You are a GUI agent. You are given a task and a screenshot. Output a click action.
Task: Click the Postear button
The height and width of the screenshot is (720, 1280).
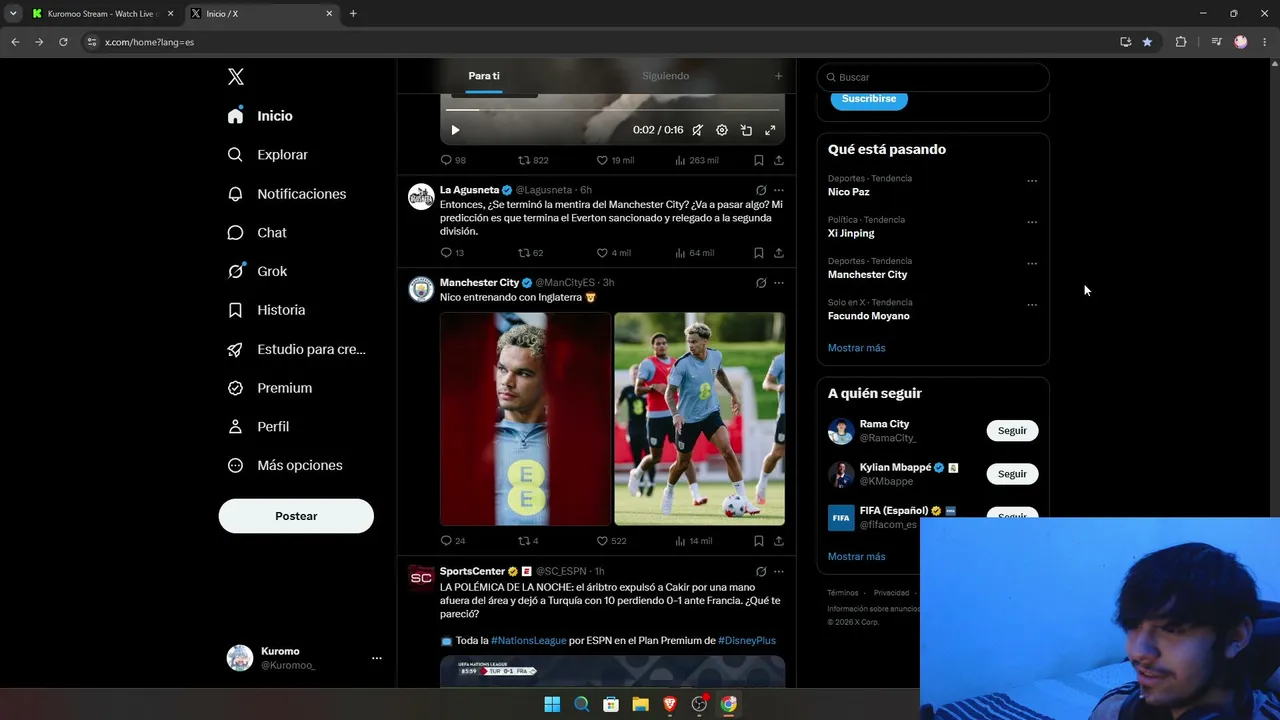click(x=296, y=516)
